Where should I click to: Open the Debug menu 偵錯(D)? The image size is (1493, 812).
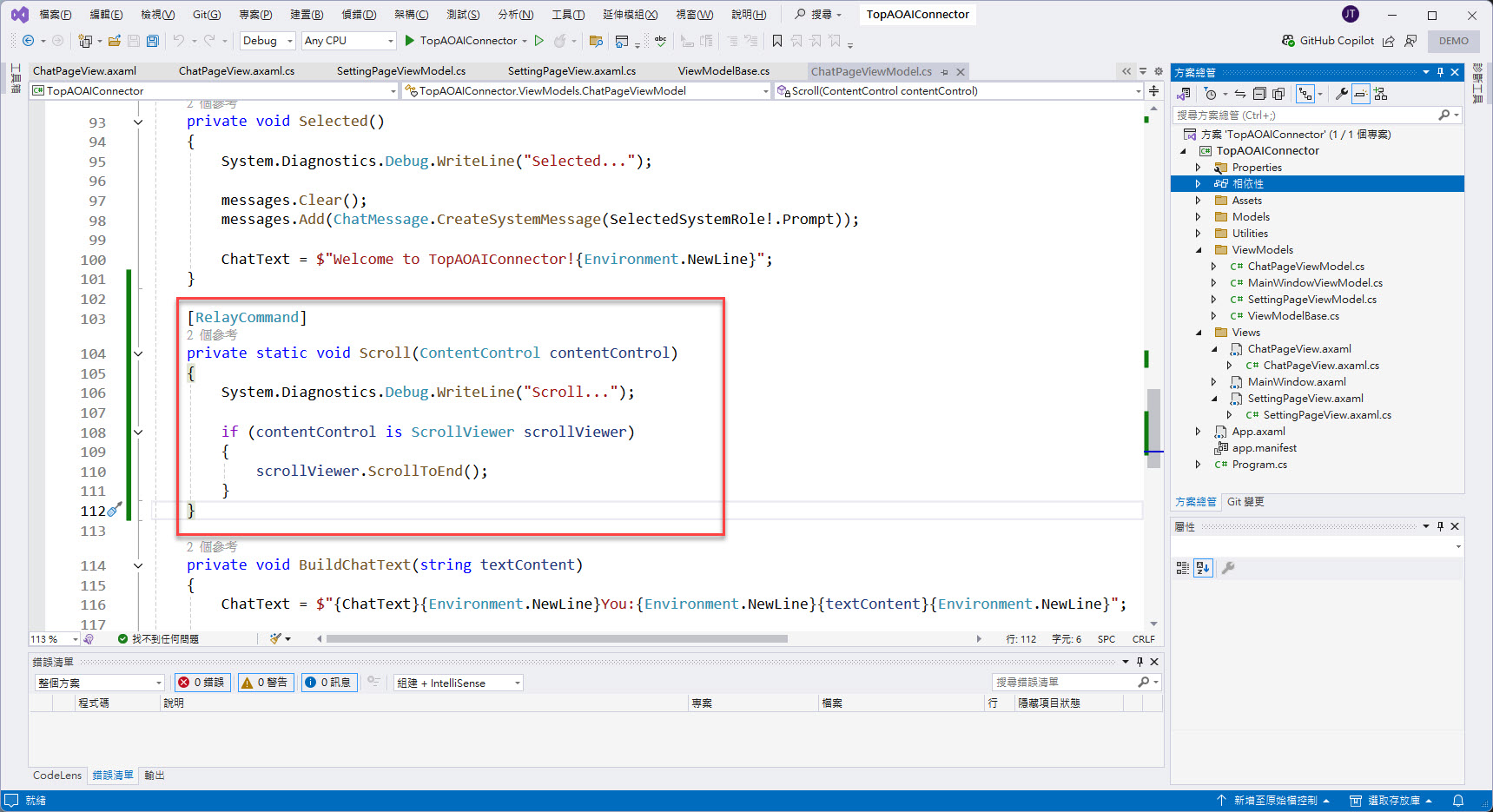[359, 14]
